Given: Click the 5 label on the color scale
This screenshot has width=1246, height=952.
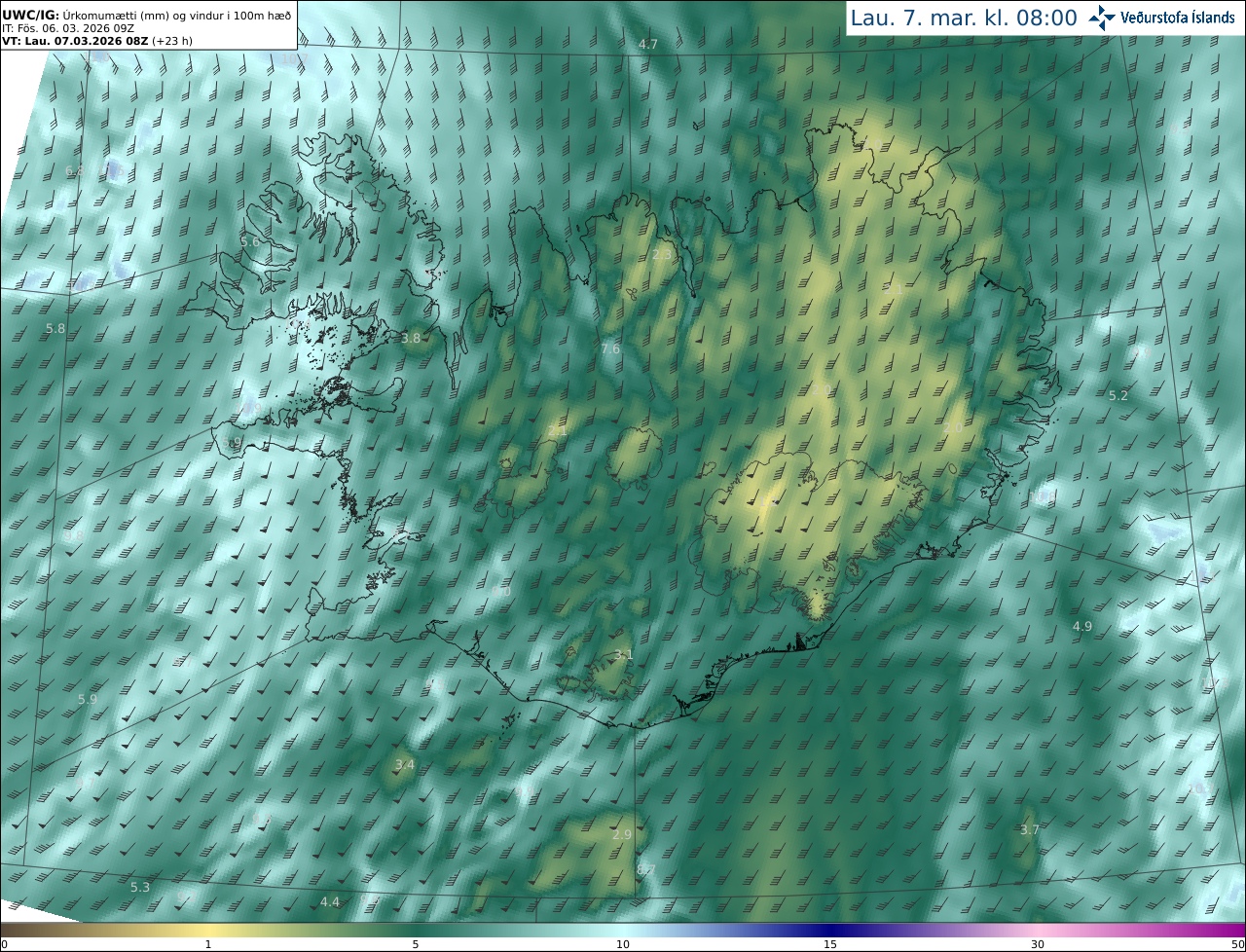Looking at the screenshot, I should [x=416, y=944].
